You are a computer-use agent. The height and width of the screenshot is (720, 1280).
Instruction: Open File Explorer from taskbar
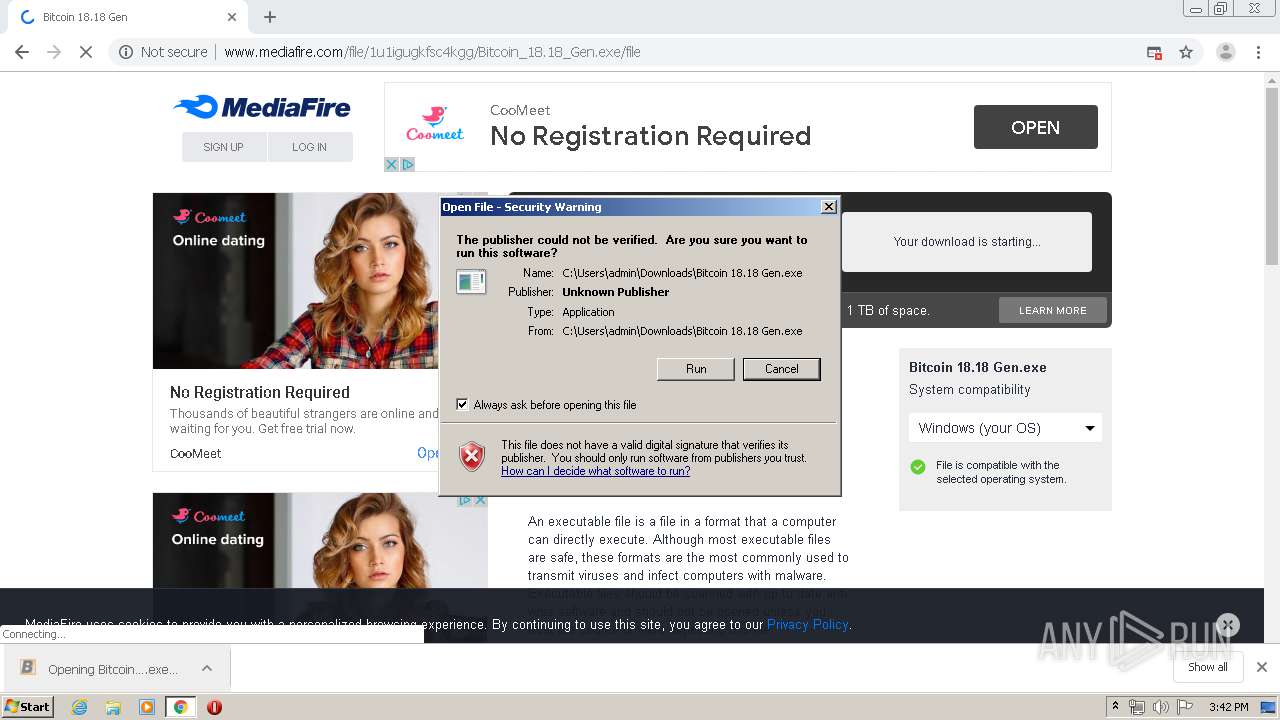point(113,707)
